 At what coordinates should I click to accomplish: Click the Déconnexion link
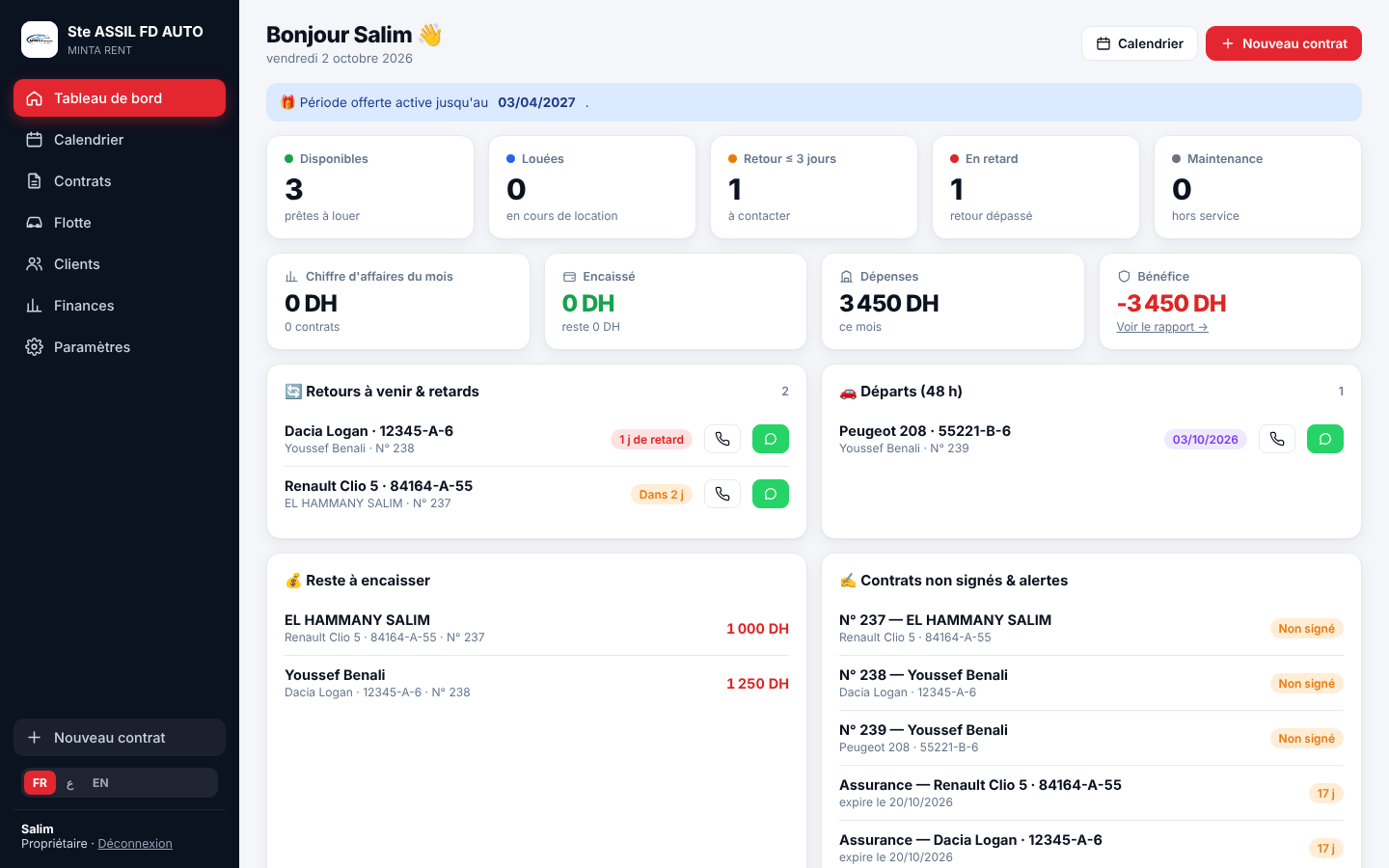point(135,844)
